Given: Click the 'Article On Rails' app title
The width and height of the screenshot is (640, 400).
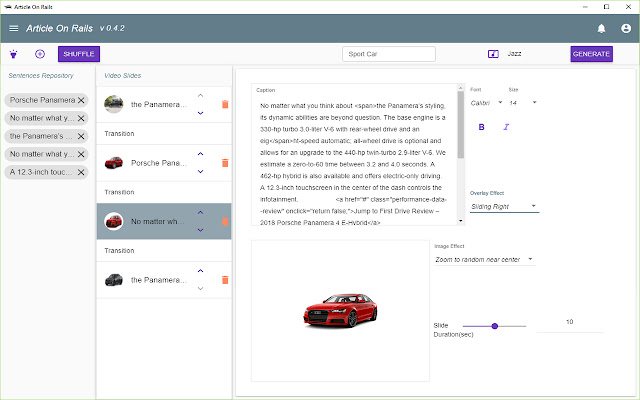Looking at the screenshot, I should point(60,28).
